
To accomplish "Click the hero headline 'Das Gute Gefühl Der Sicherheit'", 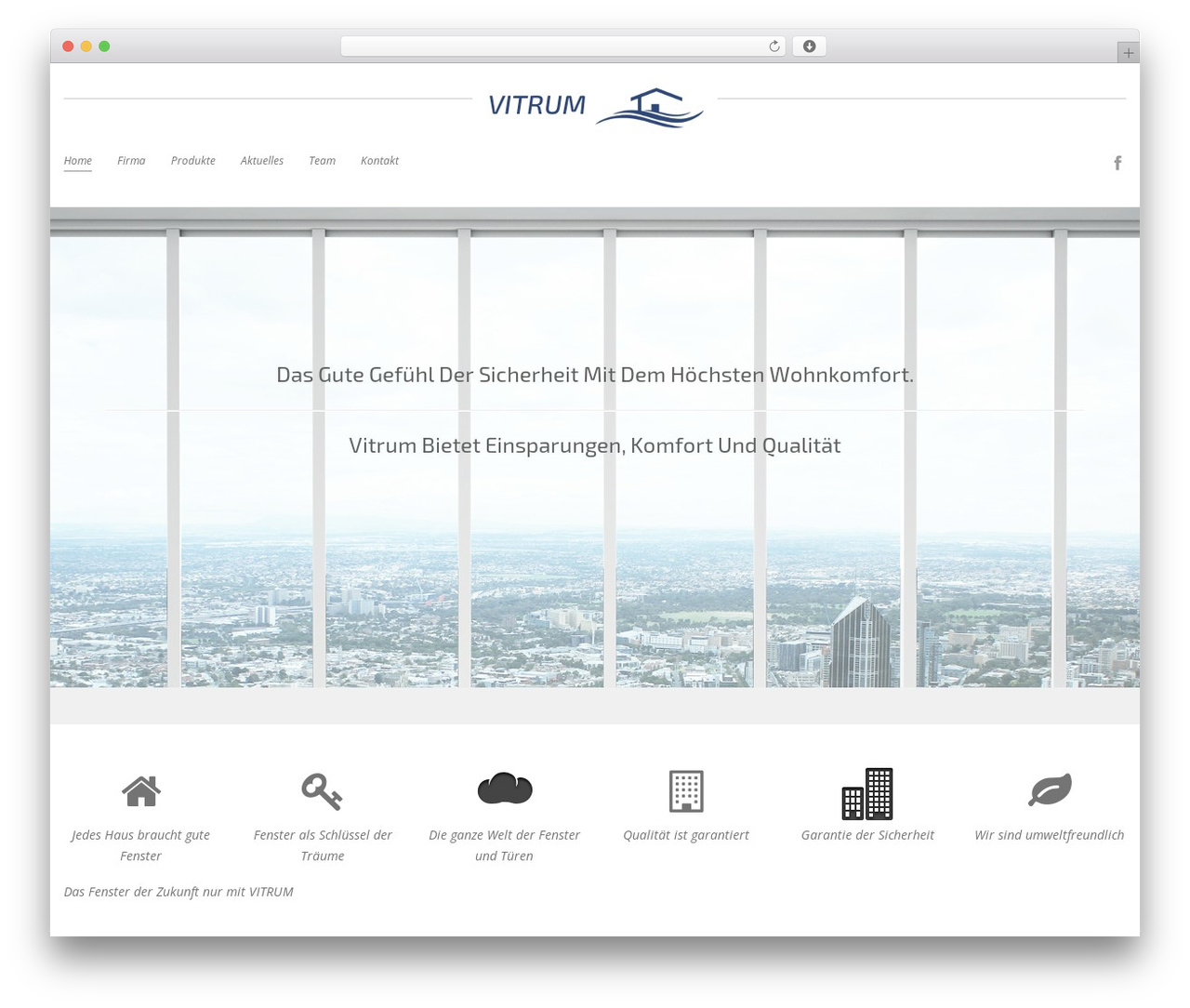I will tap(595, 375).
